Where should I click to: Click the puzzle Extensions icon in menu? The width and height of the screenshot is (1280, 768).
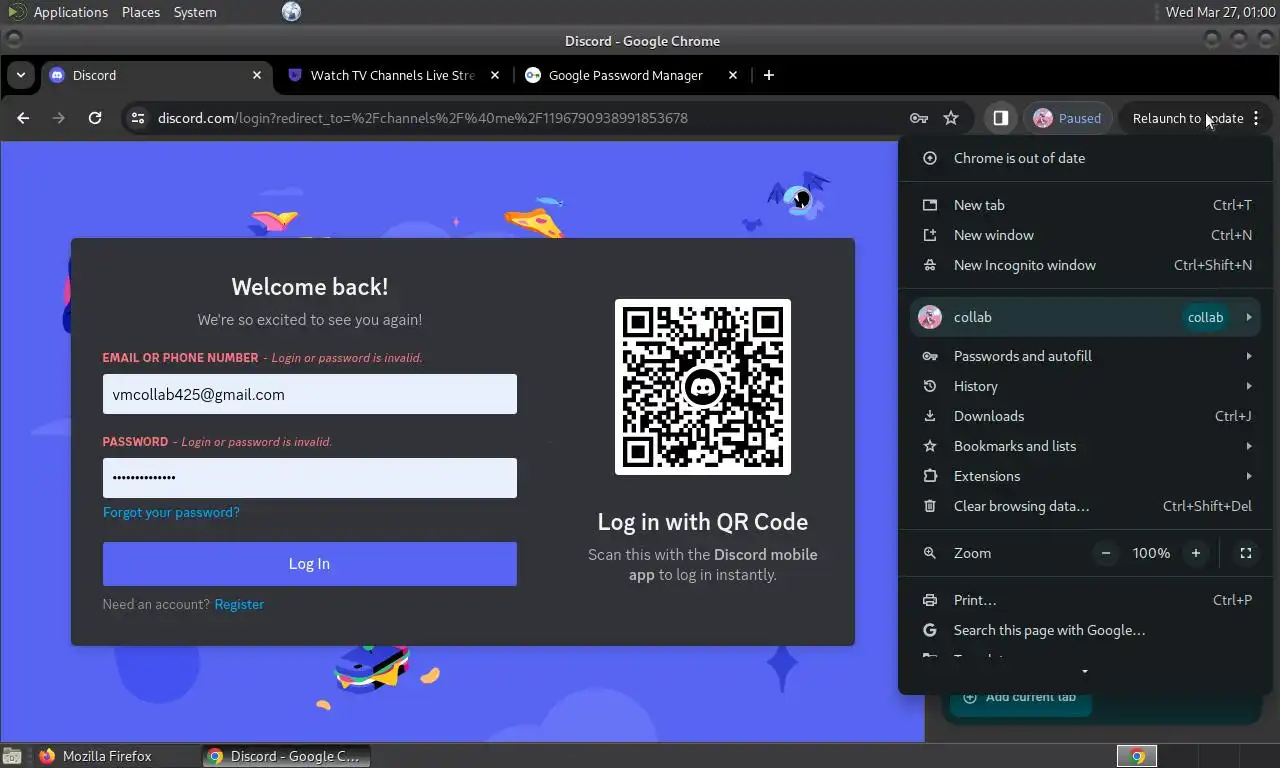pyautogui.click(x=930, y=476)
